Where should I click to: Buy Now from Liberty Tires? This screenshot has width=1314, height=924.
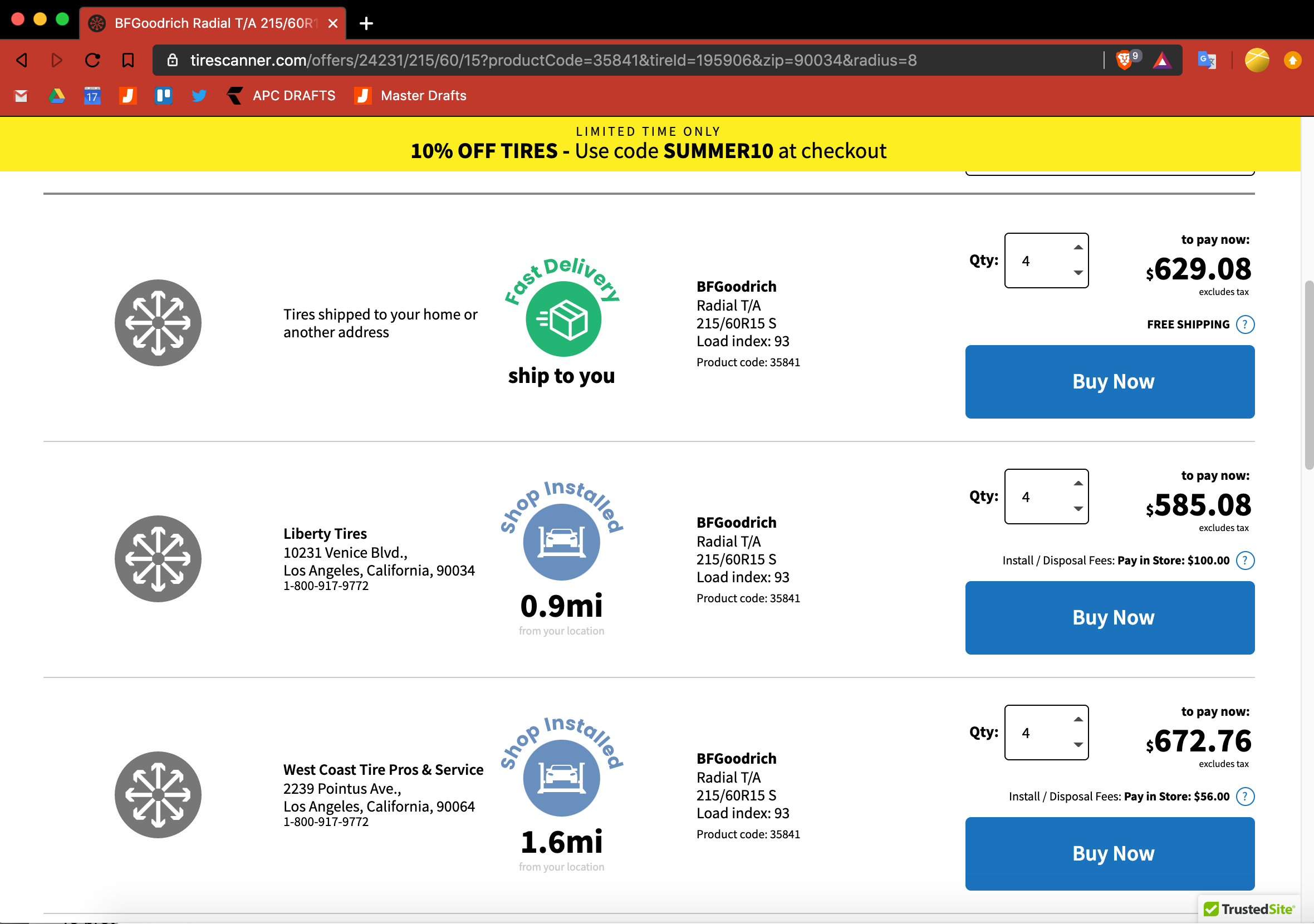(1109, 617)
